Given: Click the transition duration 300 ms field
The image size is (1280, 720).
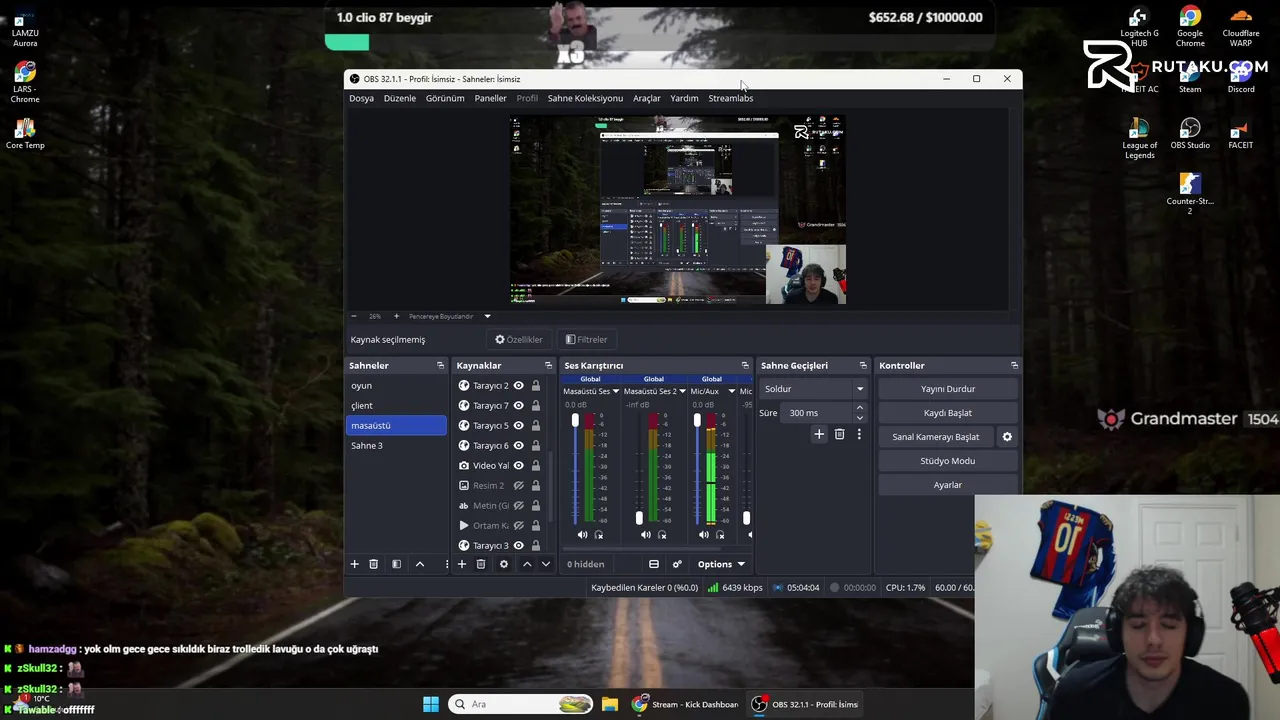Looking at the screenshot, I should 817,413.
